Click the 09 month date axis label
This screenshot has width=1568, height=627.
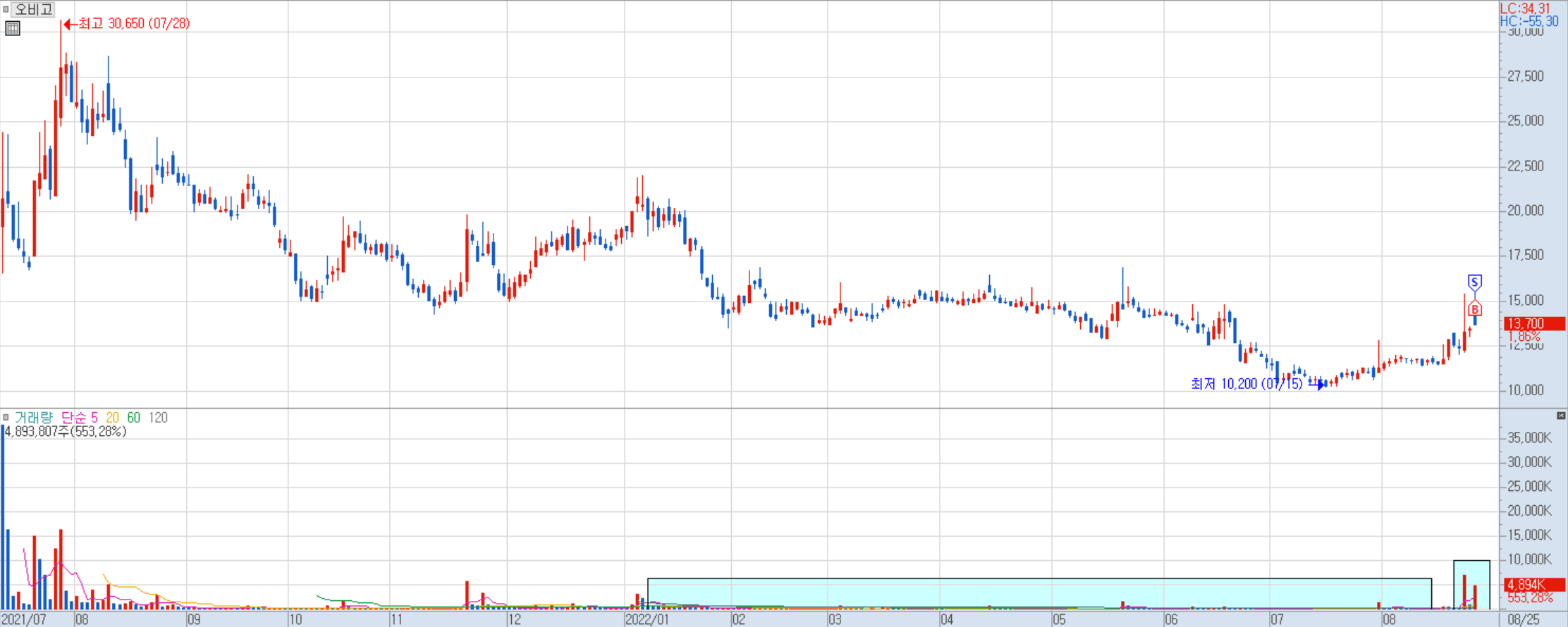pos(194,619)
